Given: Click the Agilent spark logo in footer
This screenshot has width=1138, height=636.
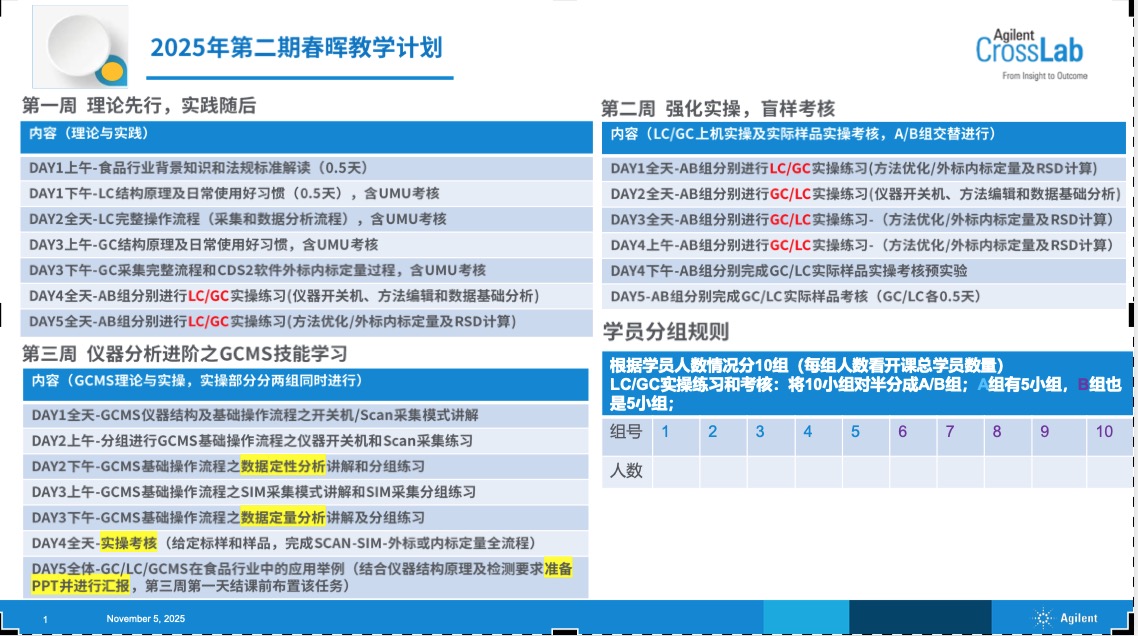Looking at the screenshot, I should 1046,618.
